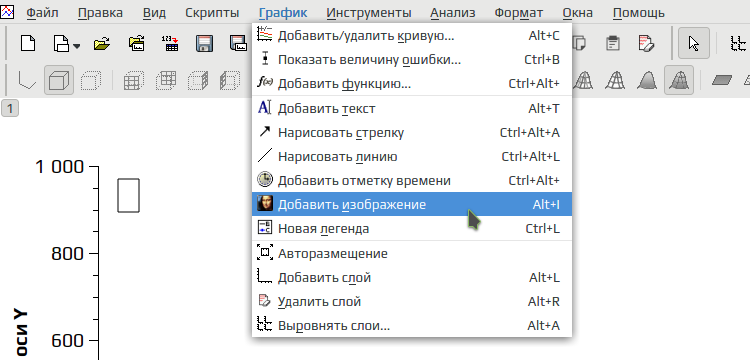This screenshot has height=360, width=750.
Task: Click the new blank project icon
Action: pyautogui.click(x=28, y=44)
